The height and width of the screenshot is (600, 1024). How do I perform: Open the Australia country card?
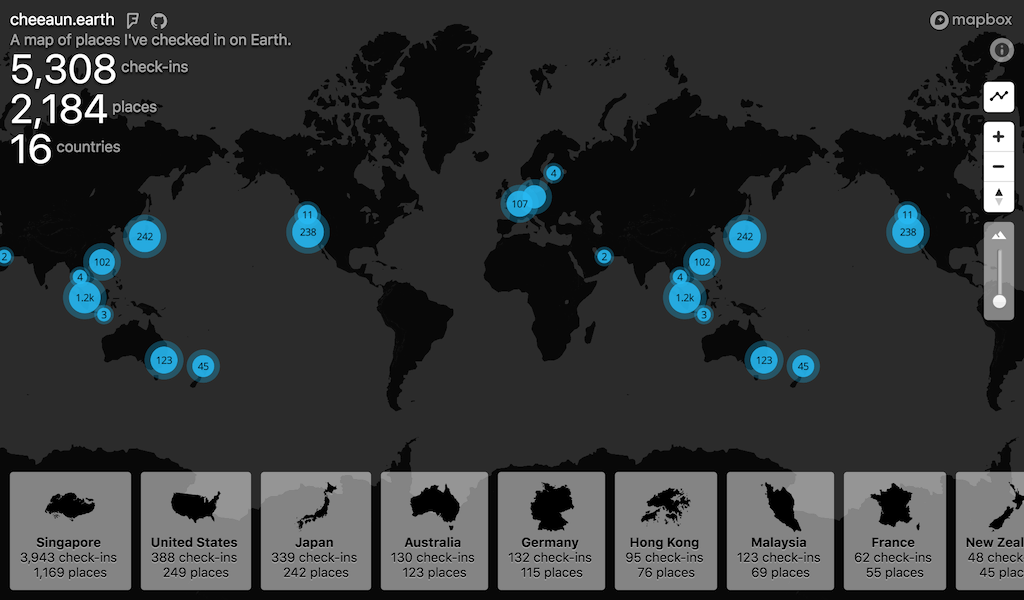click(x=434, y=531)
